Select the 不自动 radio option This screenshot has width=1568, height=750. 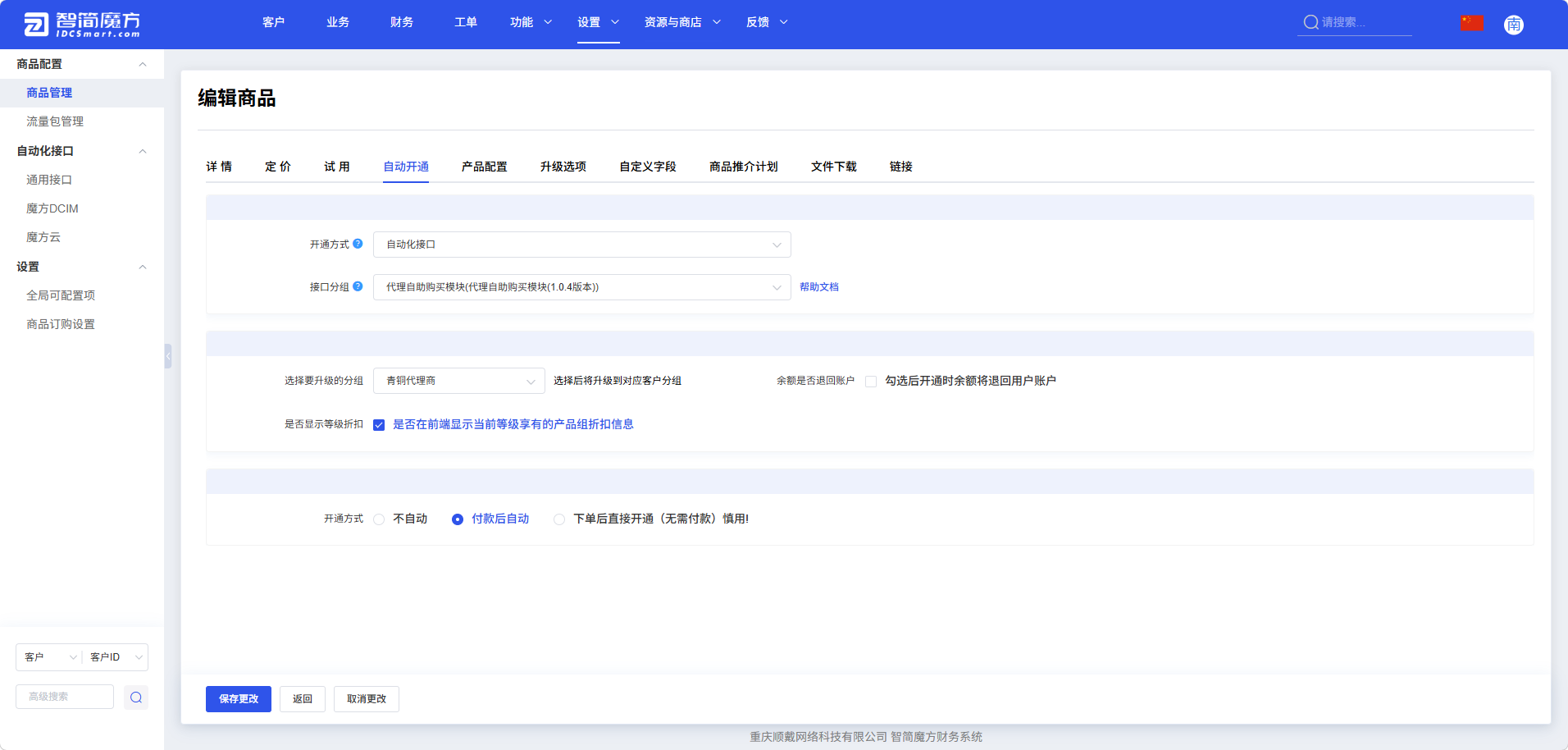pyautogui.click(x=379, y=519)
